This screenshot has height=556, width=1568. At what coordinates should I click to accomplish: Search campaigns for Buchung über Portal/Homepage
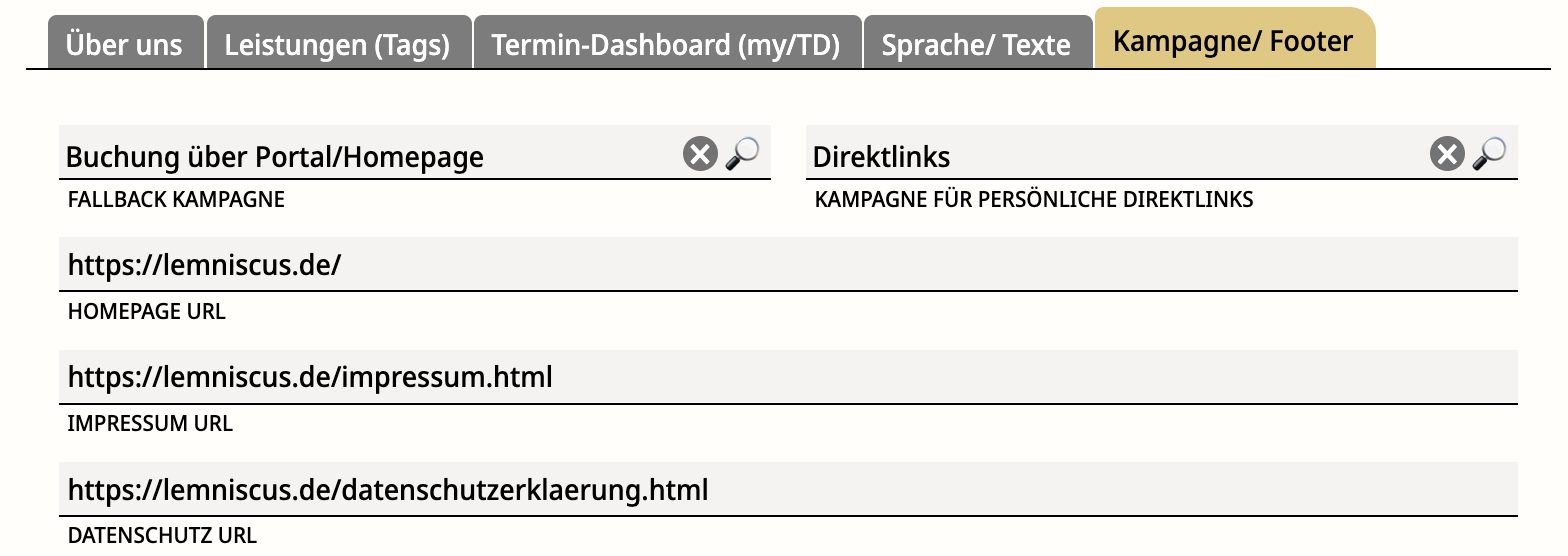(x=742, y=153)
